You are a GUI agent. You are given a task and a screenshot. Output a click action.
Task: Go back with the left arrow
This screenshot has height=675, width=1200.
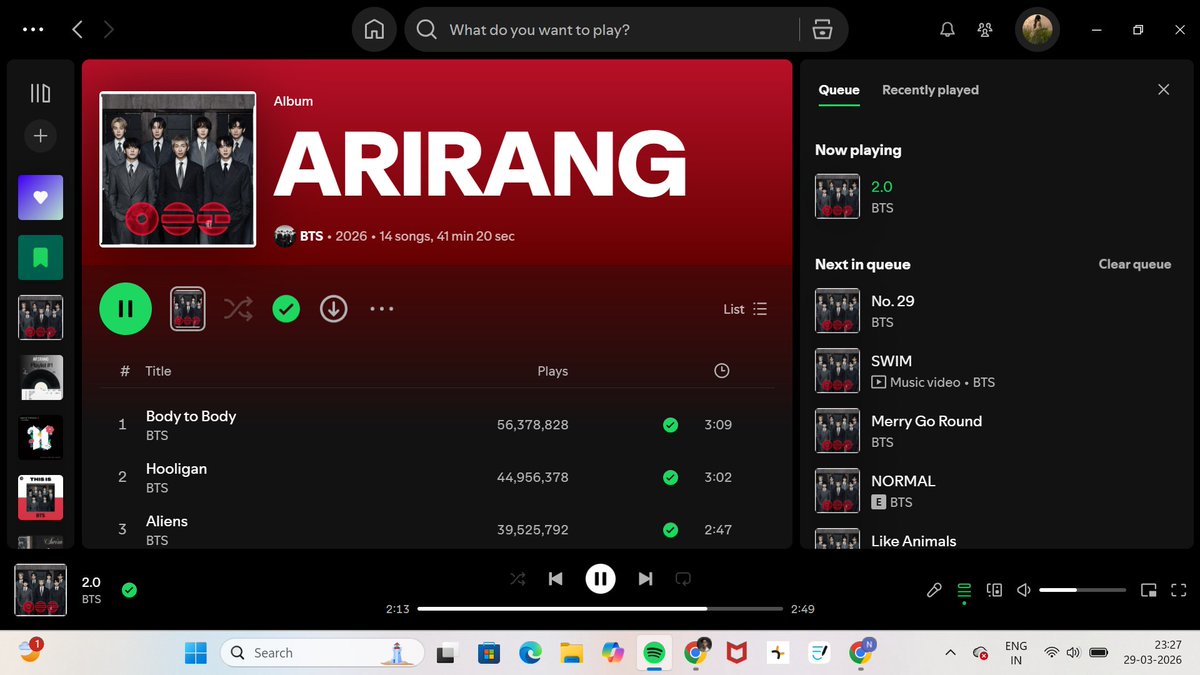77,30
